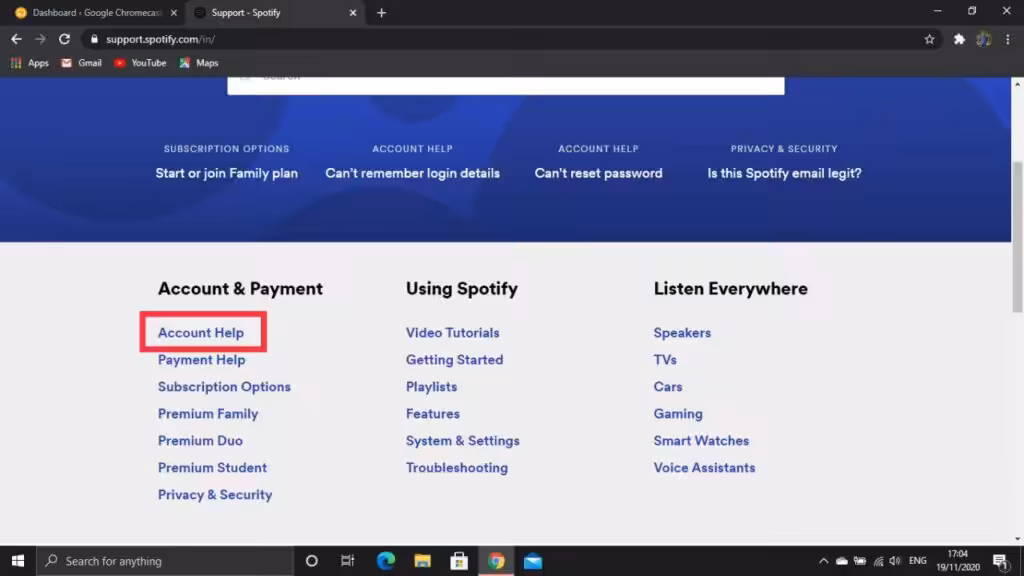This screenshot has height=576, width=1024.
Task: Open Premium Duo link
Action: pyautogui.click(x=200, y=441)
